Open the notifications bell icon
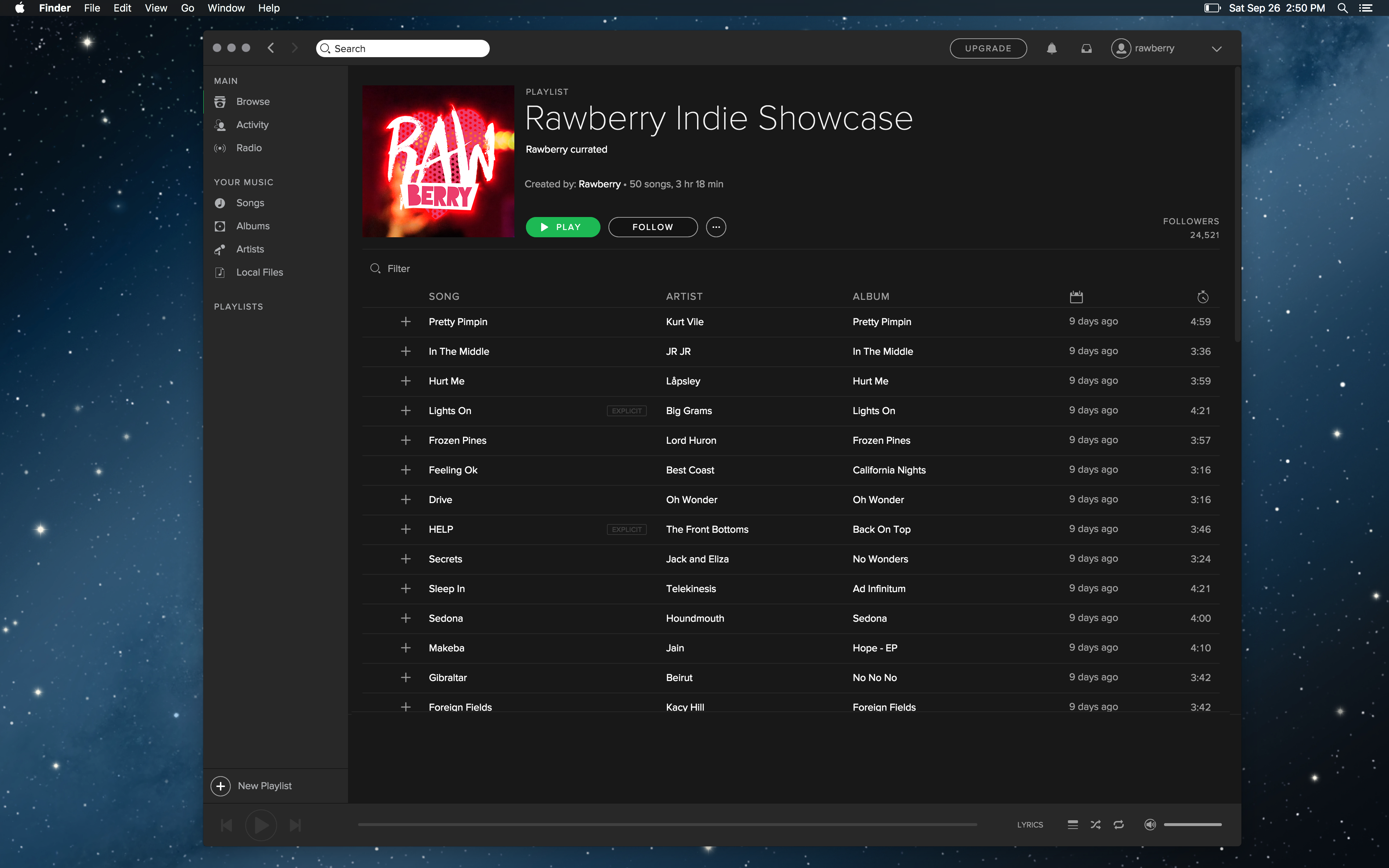1389x868 pixels. point(1052,48)
